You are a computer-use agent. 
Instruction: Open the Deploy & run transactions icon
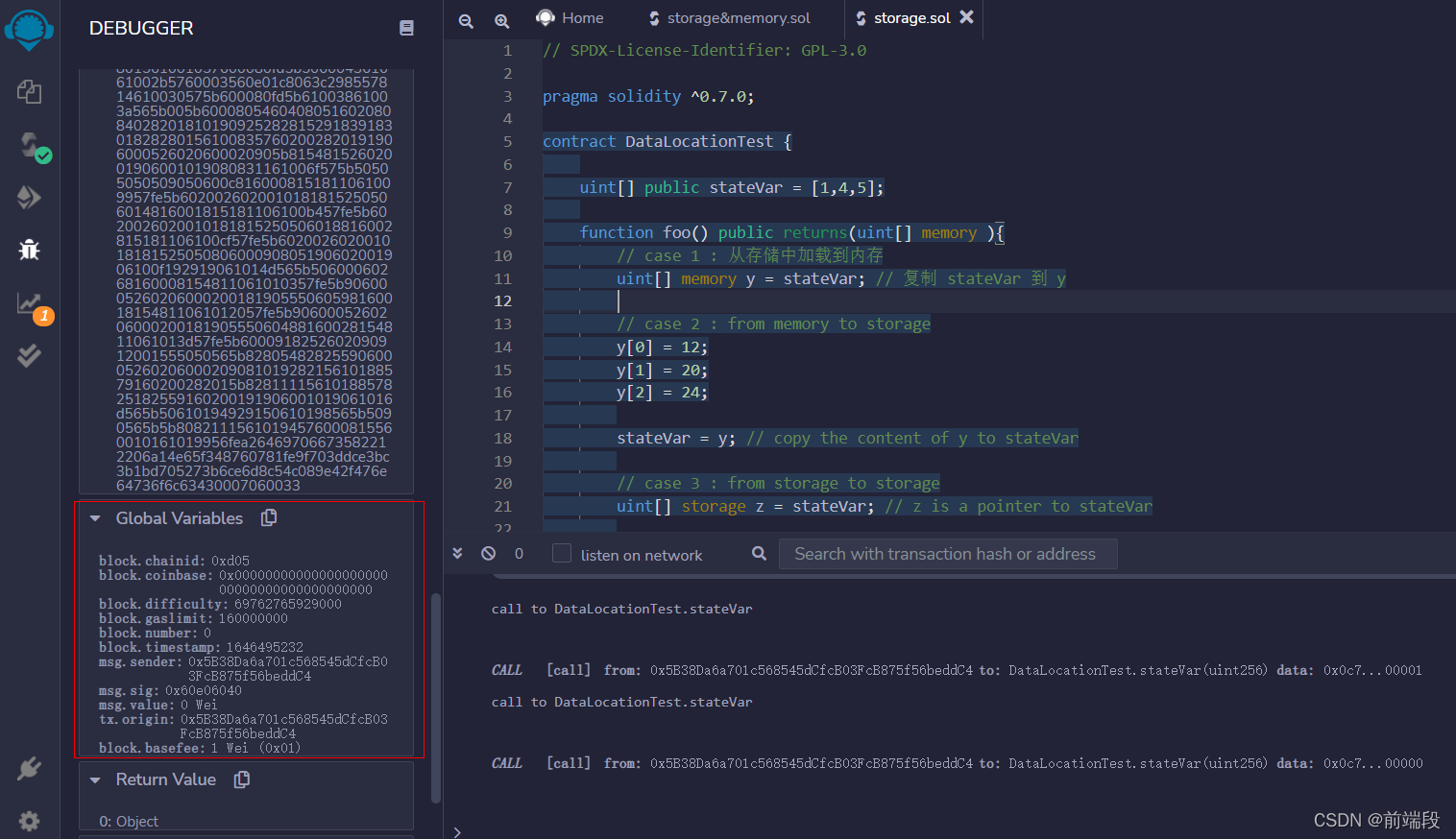29,197
